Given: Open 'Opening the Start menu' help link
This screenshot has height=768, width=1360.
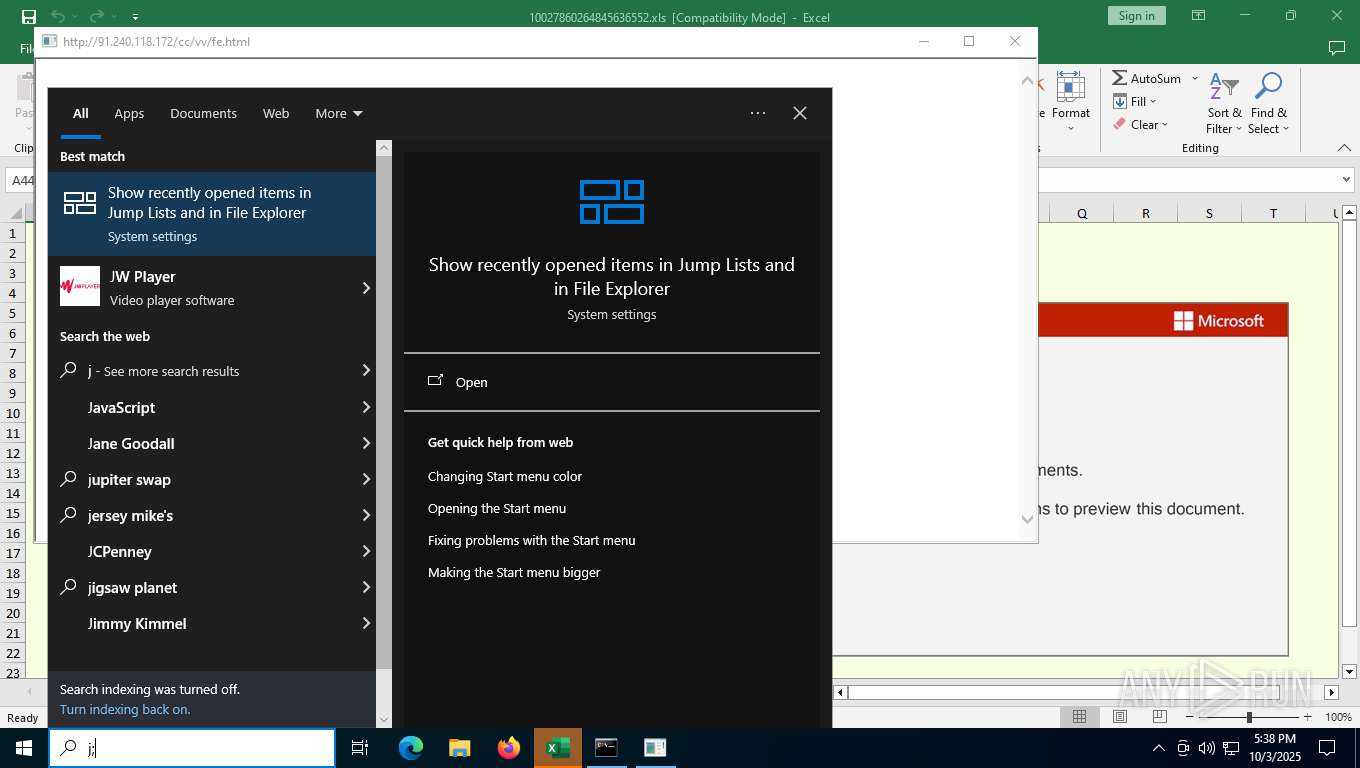Looking at the screenshot, I should 497,509.
